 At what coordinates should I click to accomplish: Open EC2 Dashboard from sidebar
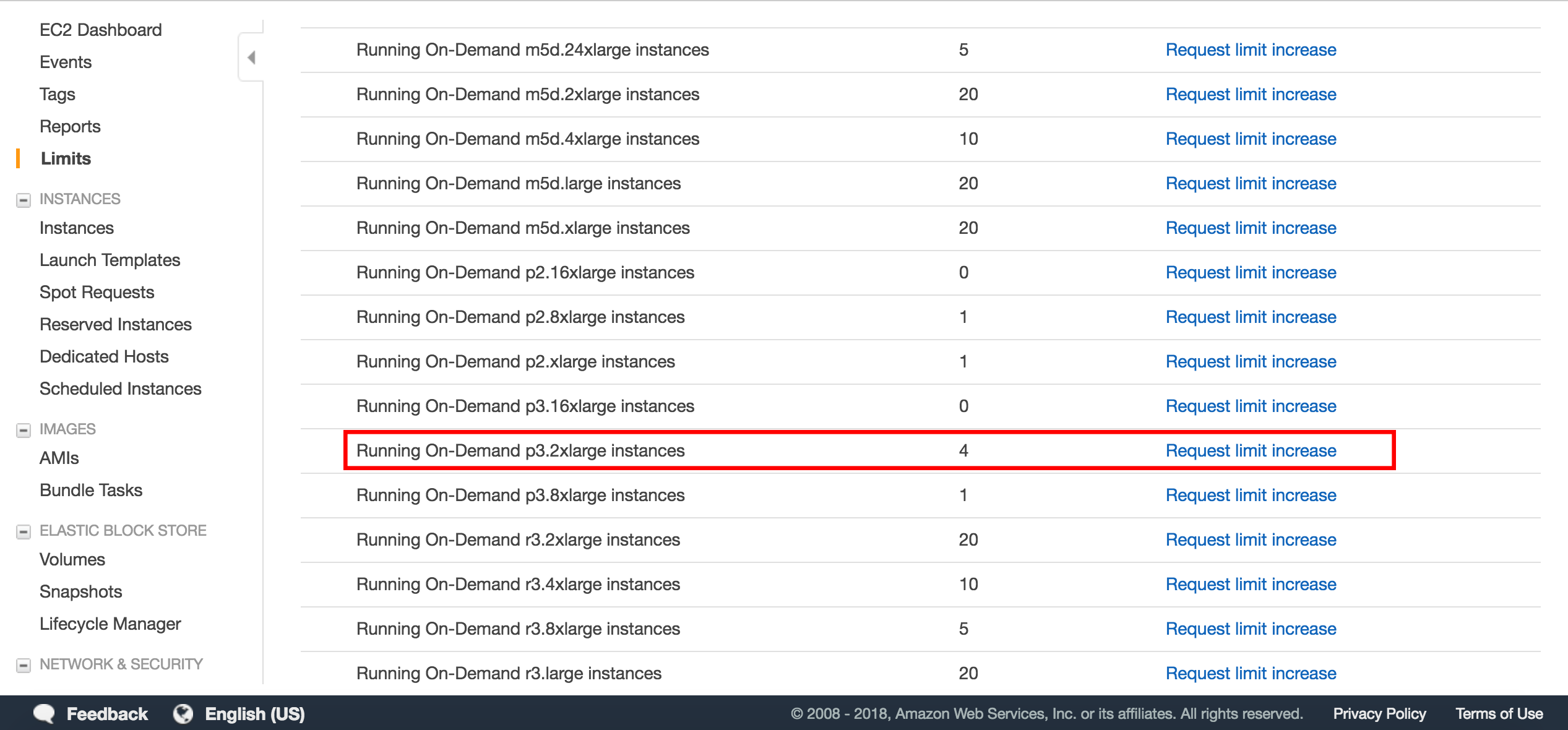click(x=100, y=30)
